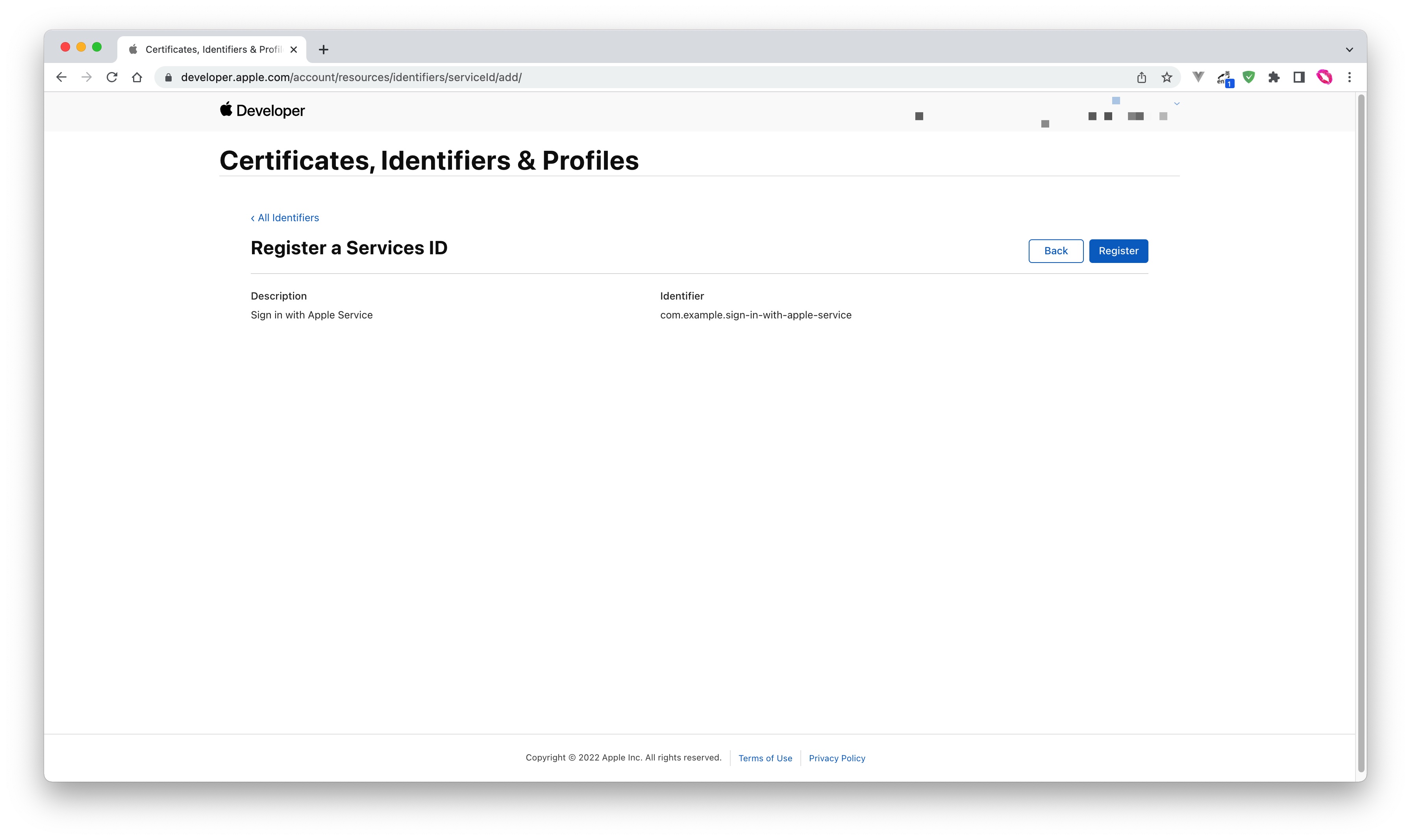Image resolution: width=1411 pixels, height=840 pixels.
Task: Click the address bar URL field
Action: tap(622, 77)
